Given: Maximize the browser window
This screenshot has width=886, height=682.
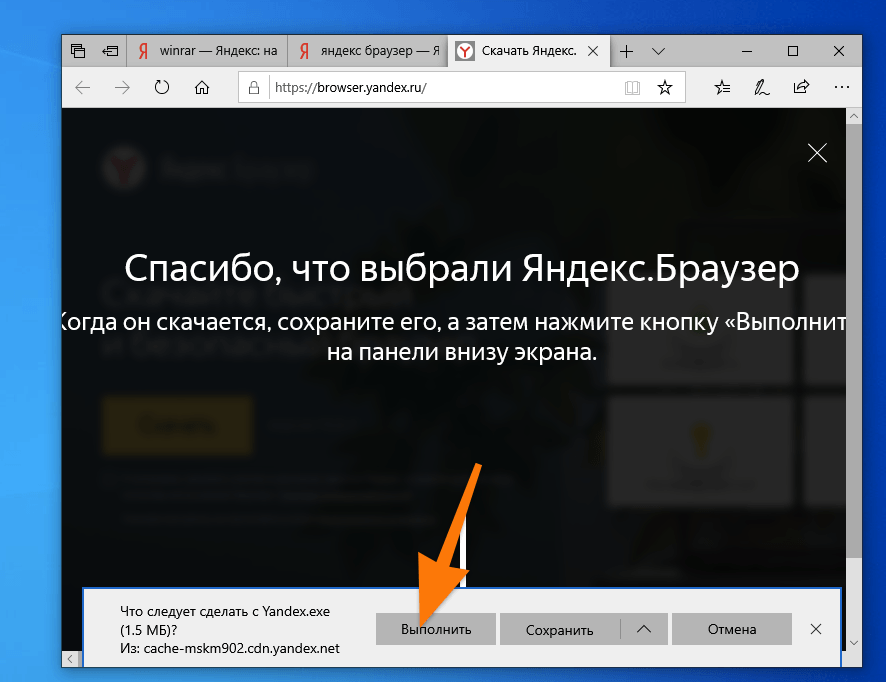Looking at the screenshot, I should pyautogui.click(x=793, y=51).
